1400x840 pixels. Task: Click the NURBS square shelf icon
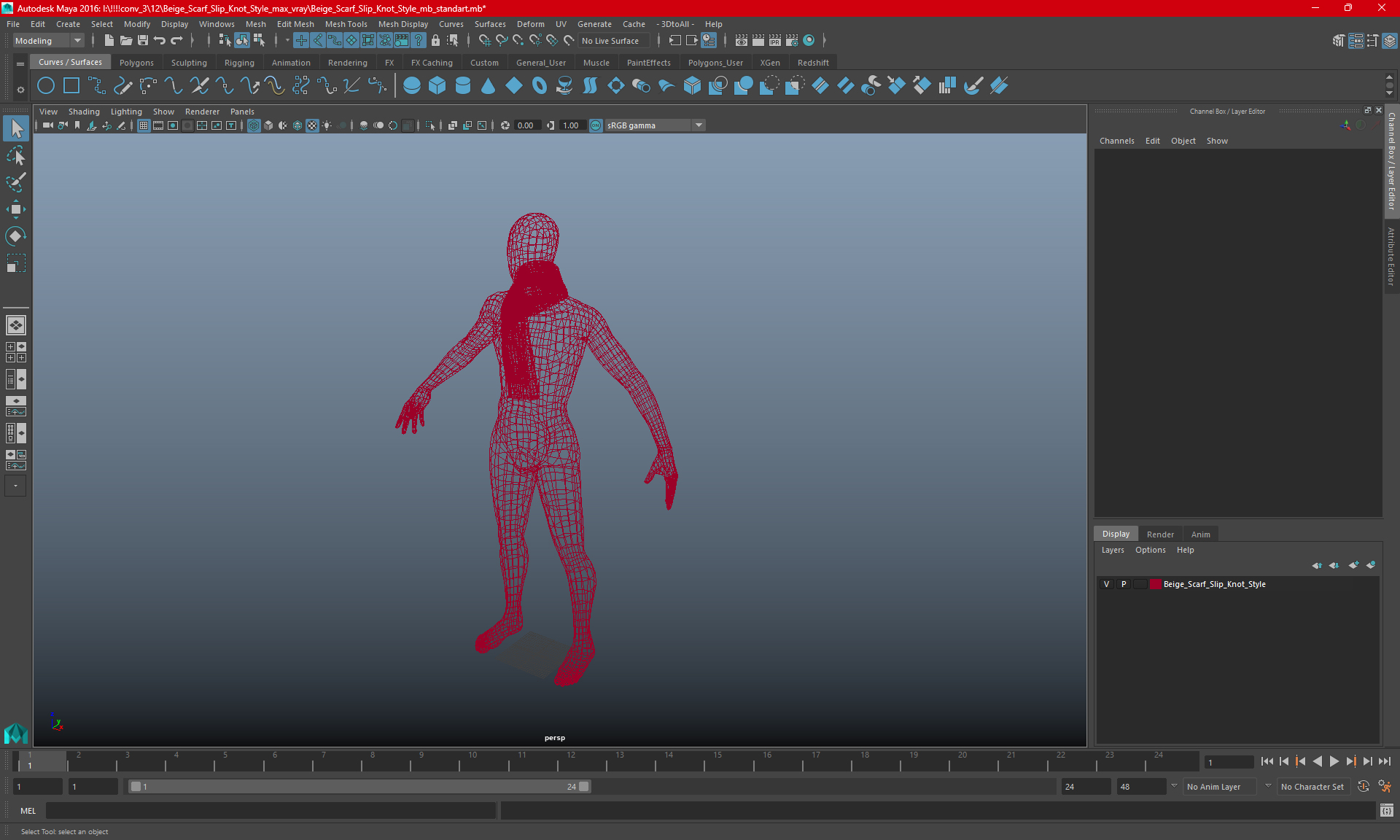coord(71,86)
